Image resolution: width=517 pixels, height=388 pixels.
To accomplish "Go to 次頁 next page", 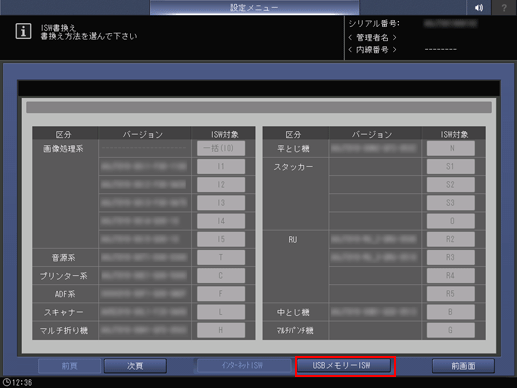I will 135,366.
